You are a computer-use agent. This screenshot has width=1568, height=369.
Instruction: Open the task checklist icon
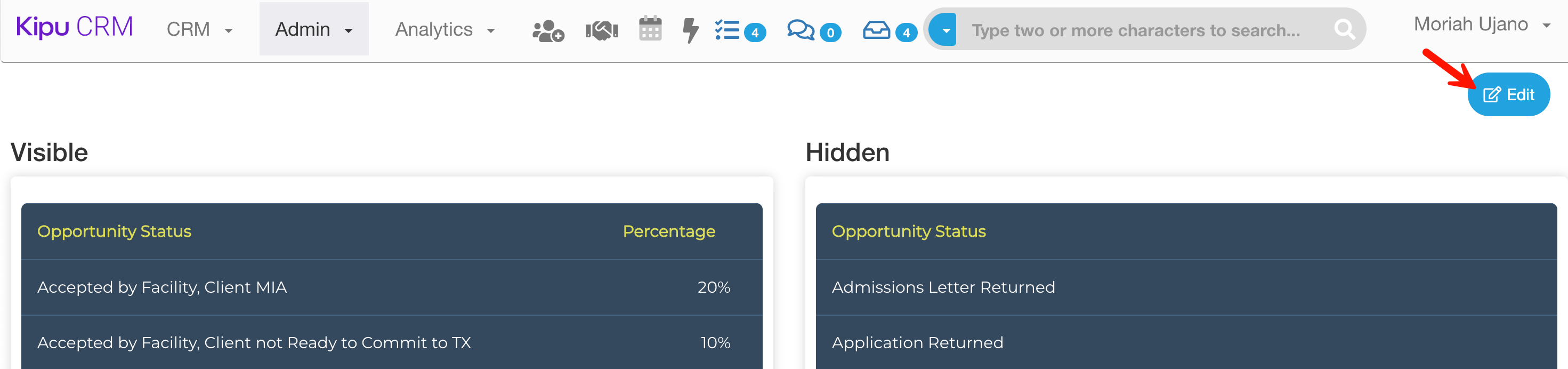click(x=728, y=30)
